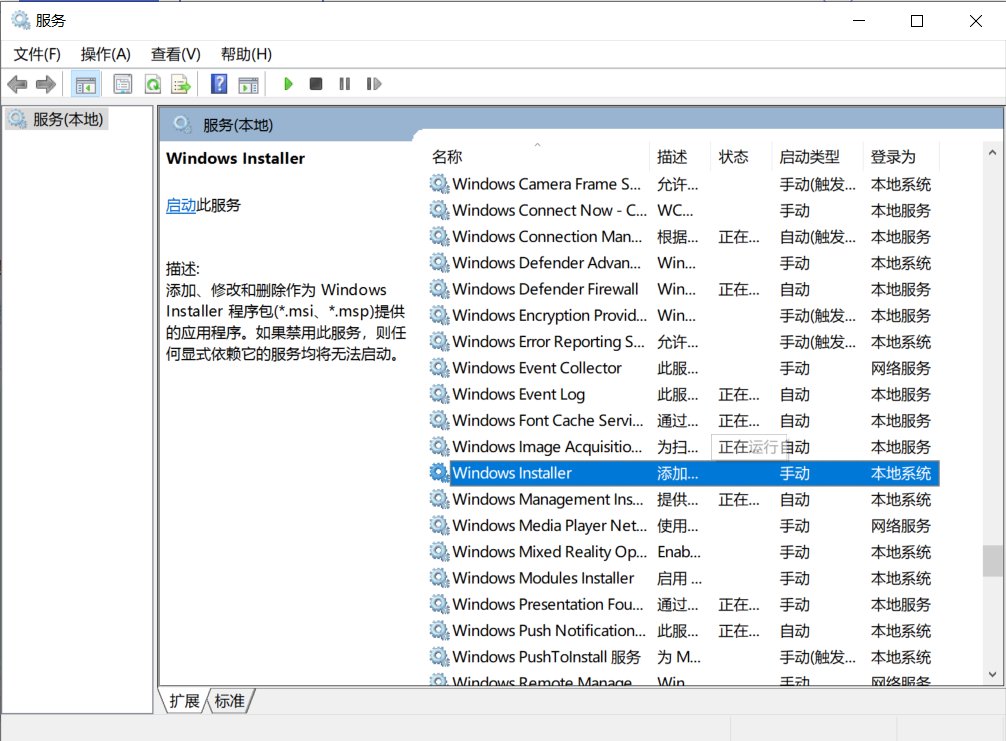Screen dimensions: 1006x741
Task: Click the pause service button
Action: tap(343, 83)
